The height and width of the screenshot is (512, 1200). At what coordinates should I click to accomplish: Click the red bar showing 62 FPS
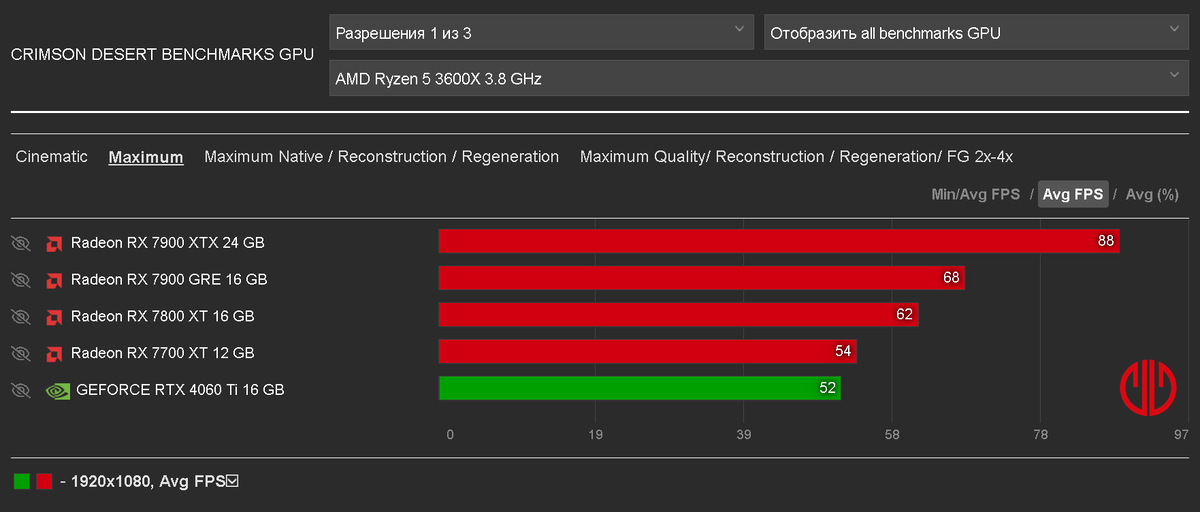(678, 315)
